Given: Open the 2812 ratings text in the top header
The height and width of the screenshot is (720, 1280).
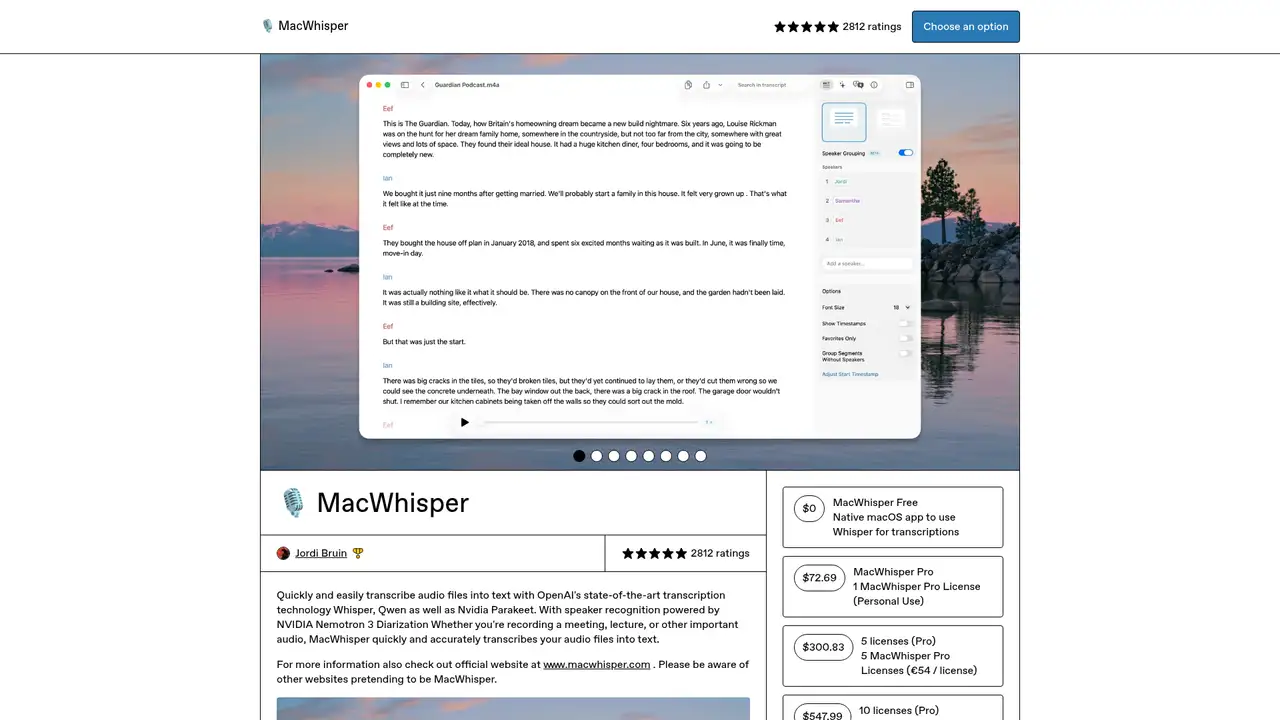Looking at the screenshot, I should 872,27.
